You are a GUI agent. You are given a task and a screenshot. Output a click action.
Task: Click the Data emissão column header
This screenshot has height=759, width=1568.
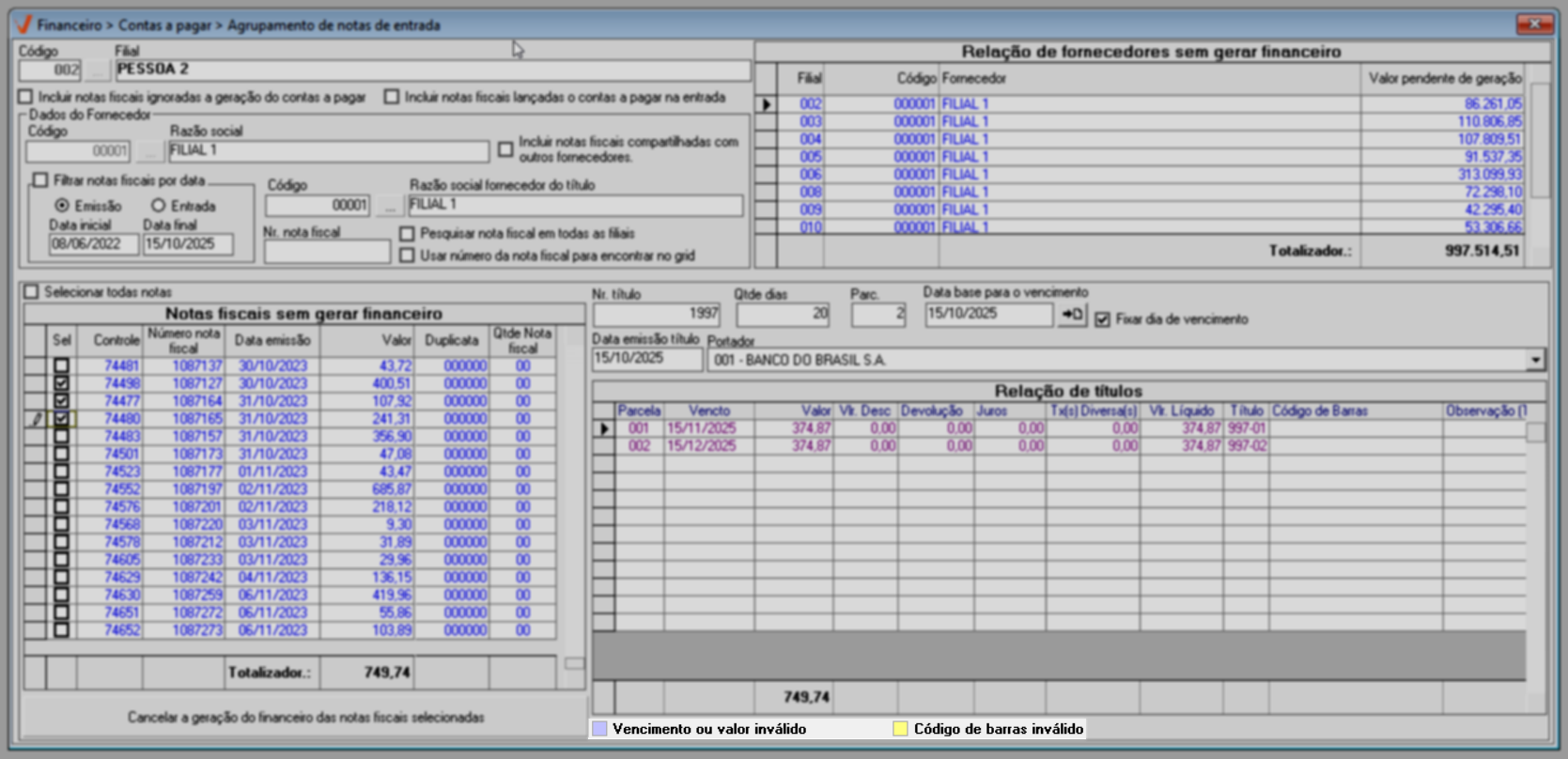point(272,340)
